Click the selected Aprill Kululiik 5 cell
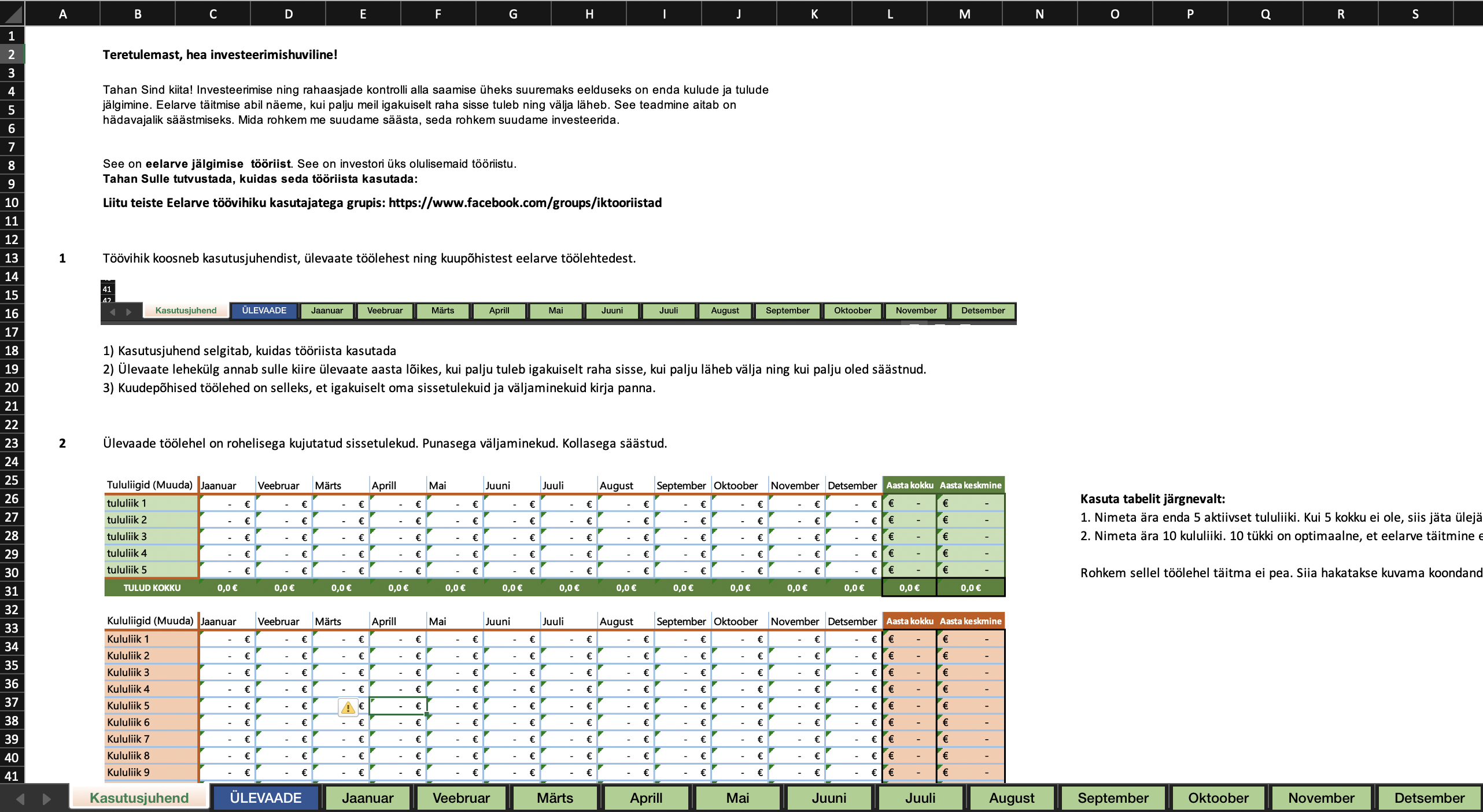This screenshot has width=1483, height=812. [x=398, y=706]
